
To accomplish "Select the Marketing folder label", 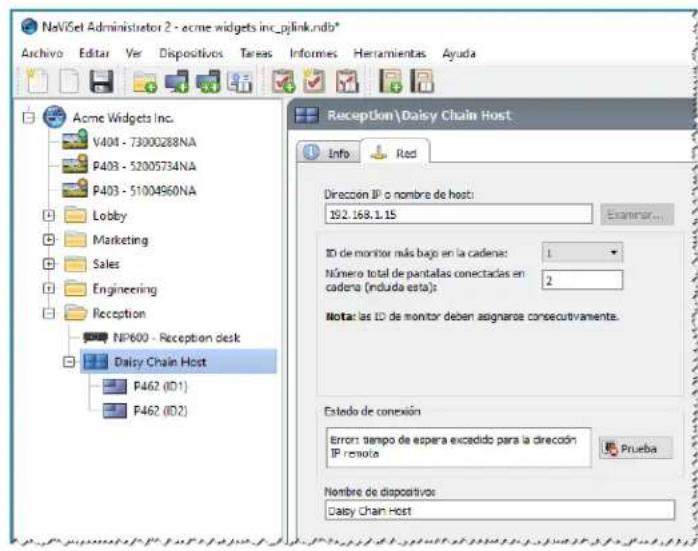I will (120, 240).
